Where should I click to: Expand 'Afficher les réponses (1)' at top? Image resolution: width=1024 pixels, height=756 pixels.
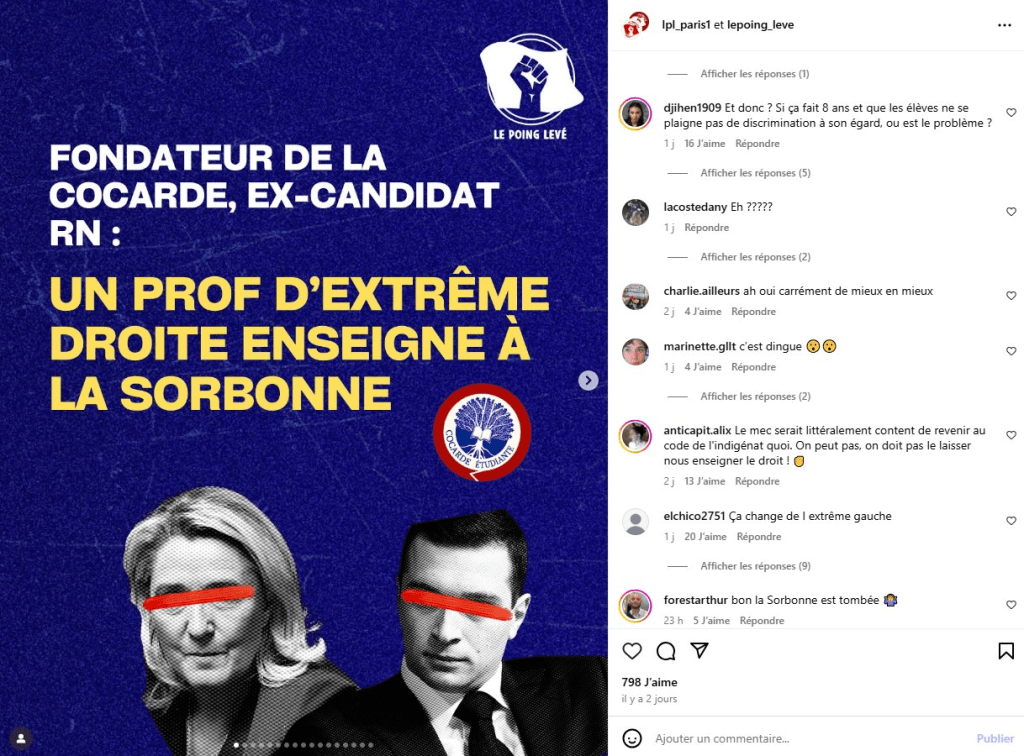(x=754, y=74)
